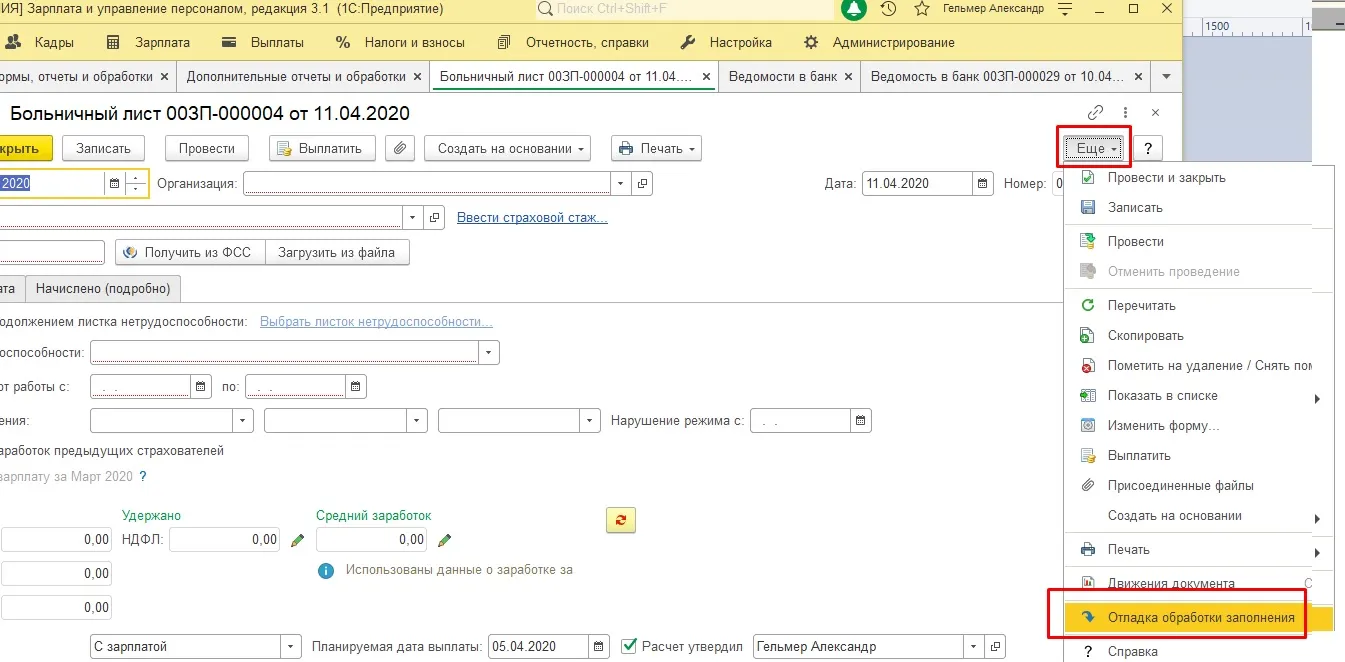Expand the Создать на основании dropdown
This screenshot has height=662, width=1345.
[x=507, y=148]
